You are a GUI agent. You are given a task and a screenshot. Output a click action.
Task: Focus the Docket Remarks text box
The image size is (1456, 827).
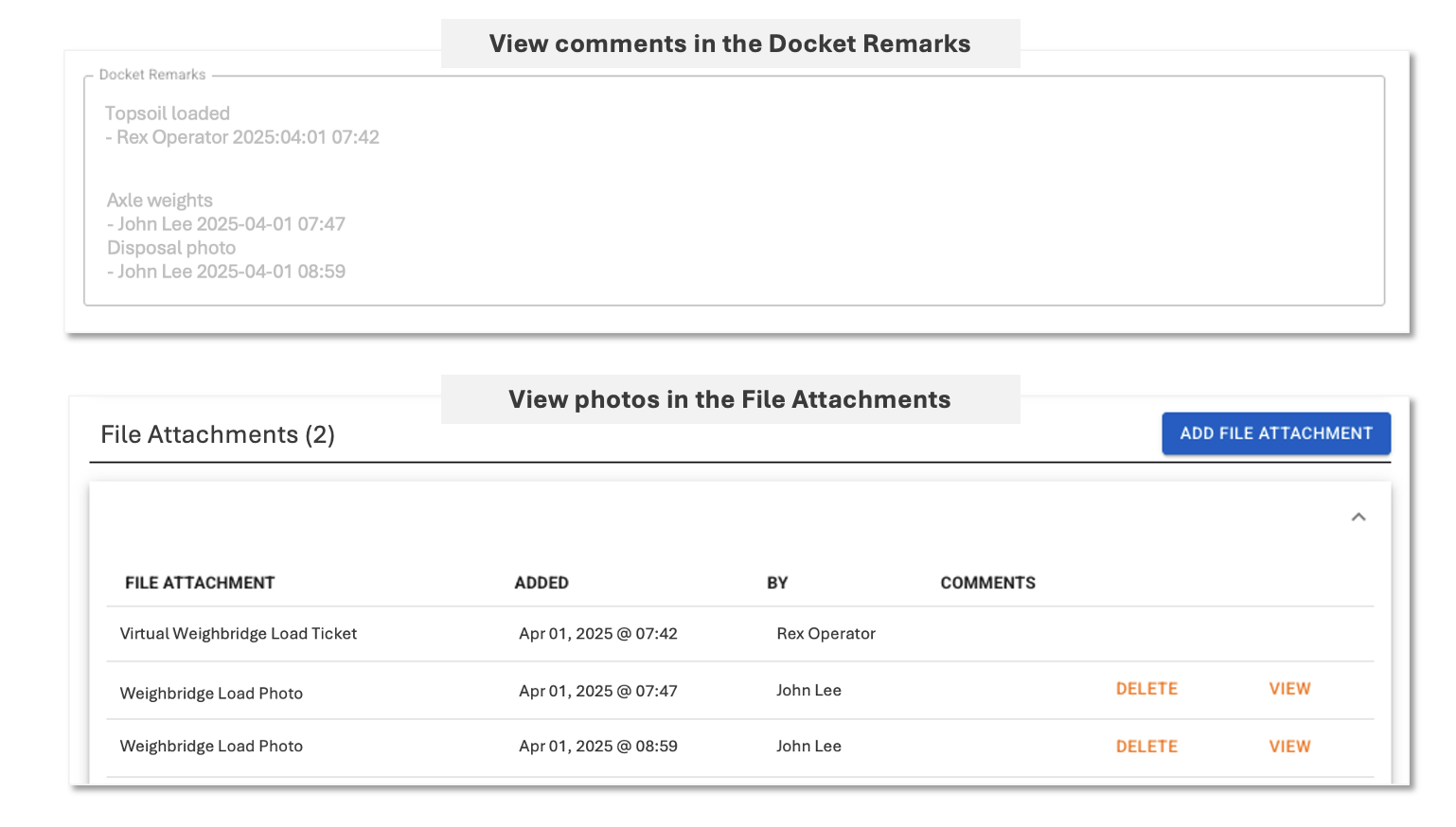click(x=734, y=189)
